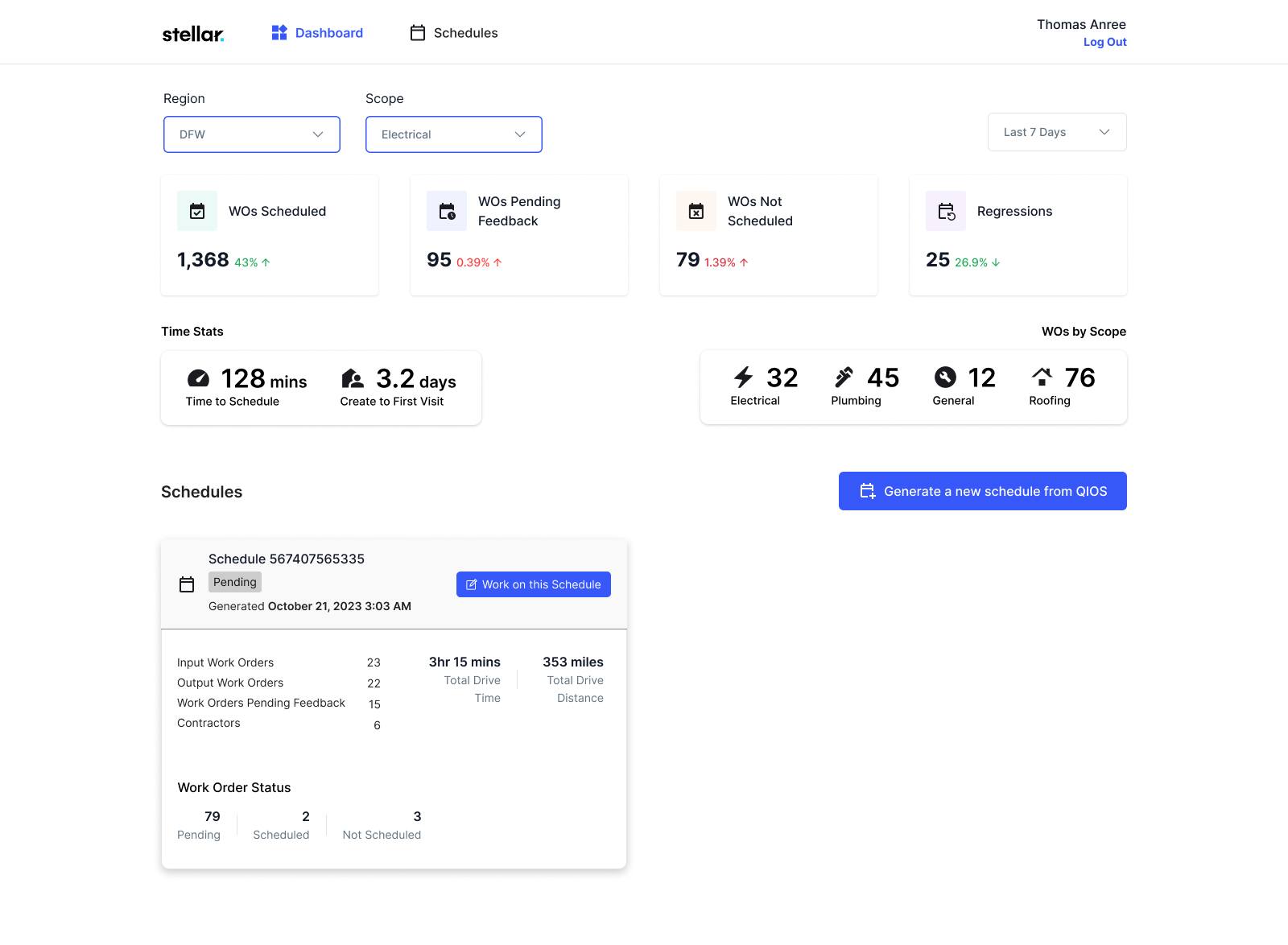Click the Plumbing pipe wrench icon
Screen dimensions: 1288x945
844,378
